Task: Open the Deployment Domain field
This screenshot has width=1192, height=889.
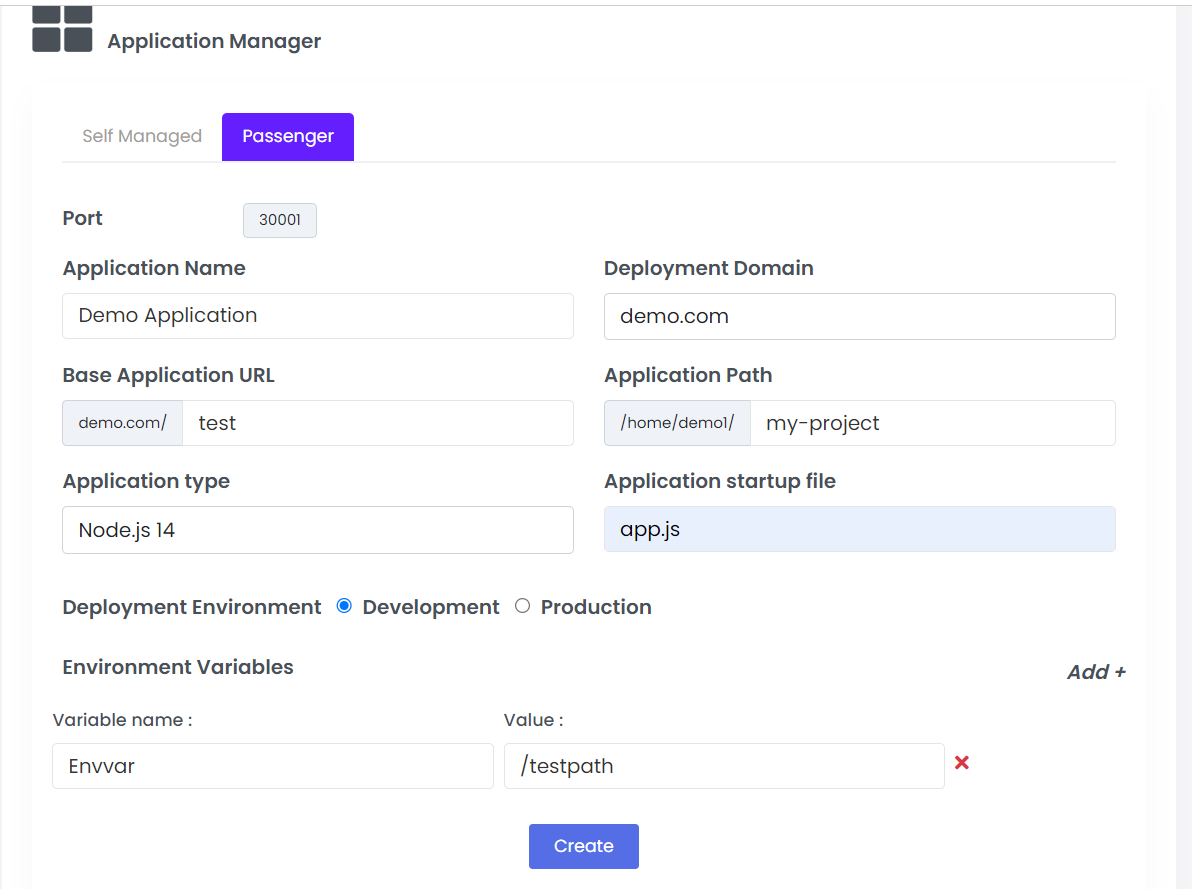Action: click(x=859, y=316)
